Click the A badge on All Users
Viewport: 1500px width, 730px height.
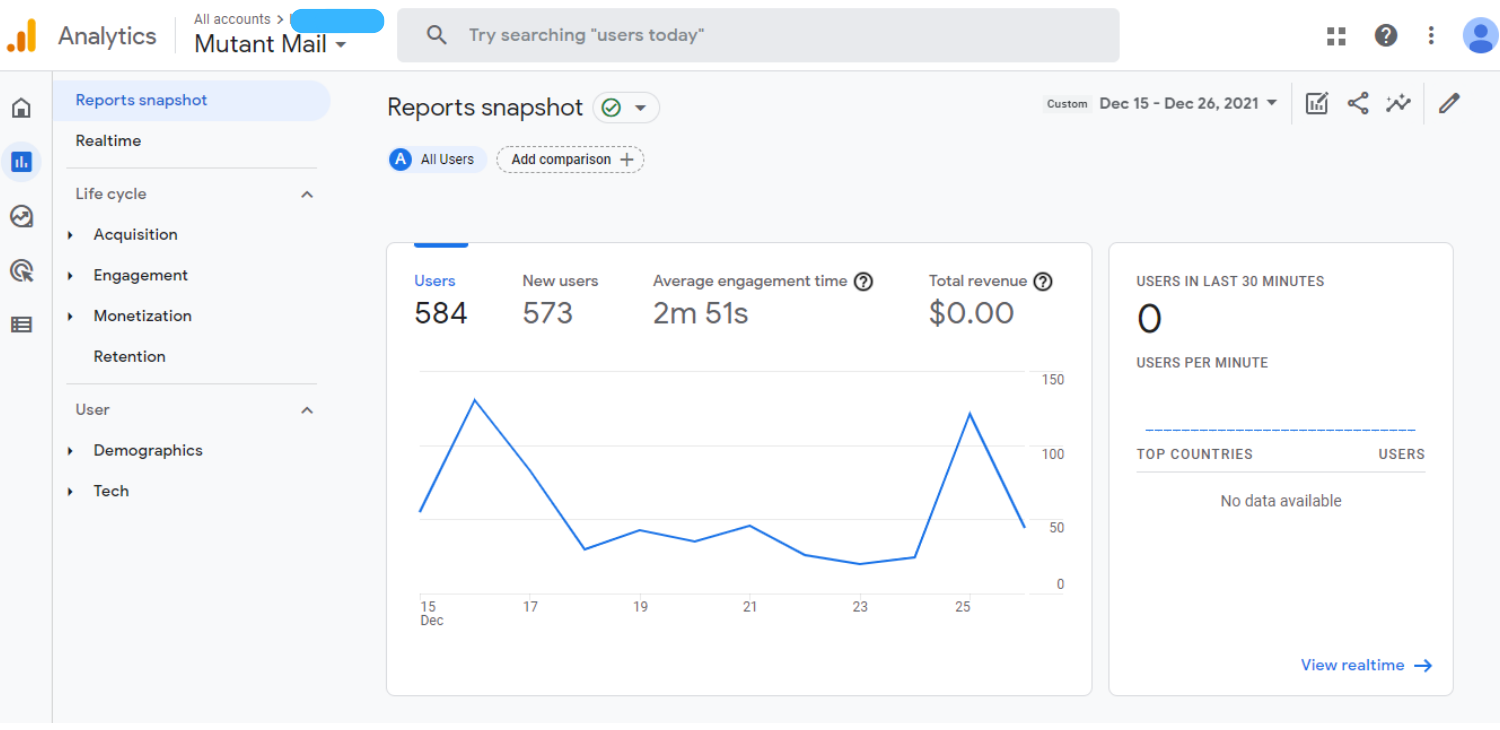[401, 159]
